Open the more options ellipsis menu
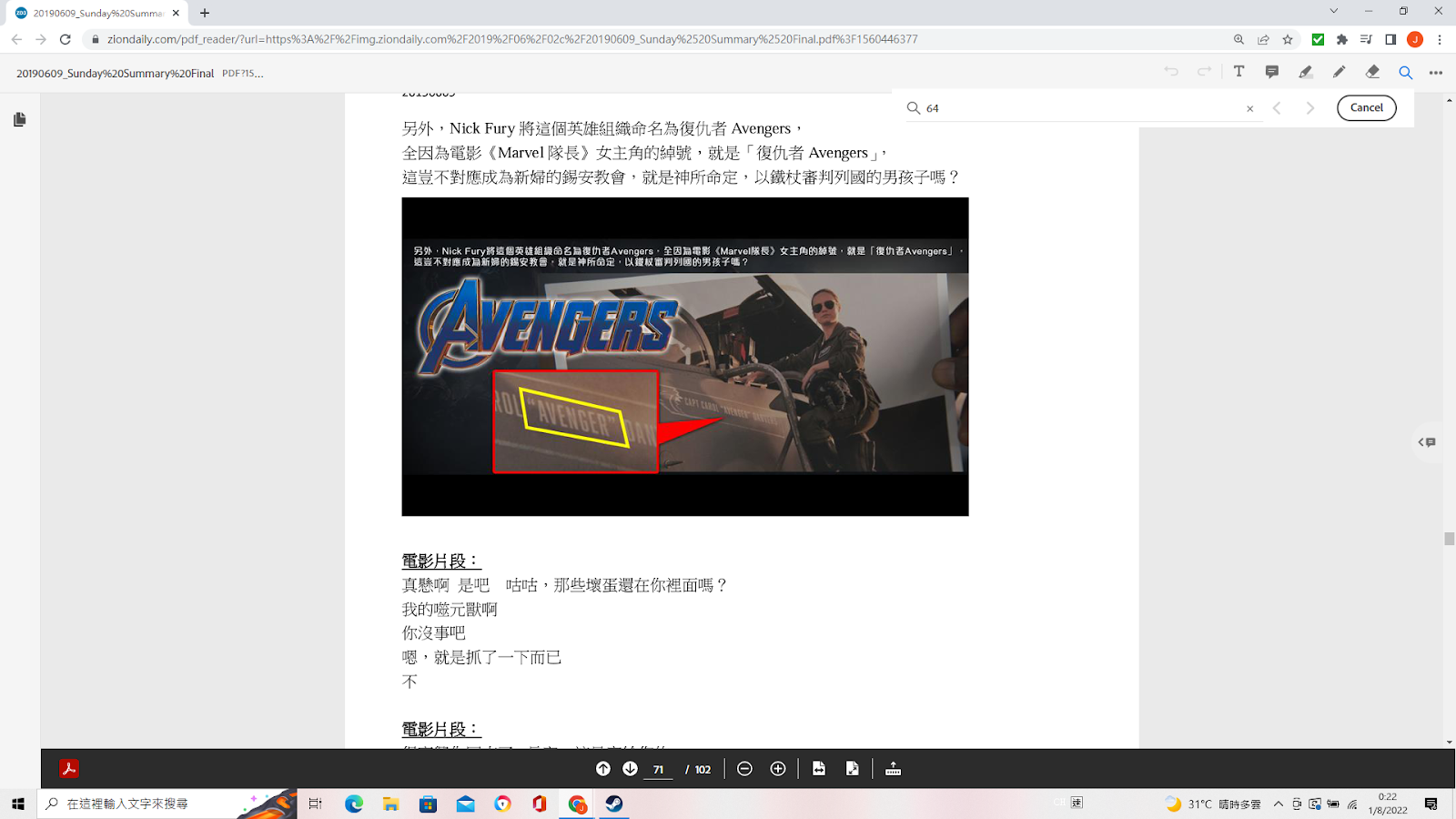1456x819 pixels. point(1436,73)
